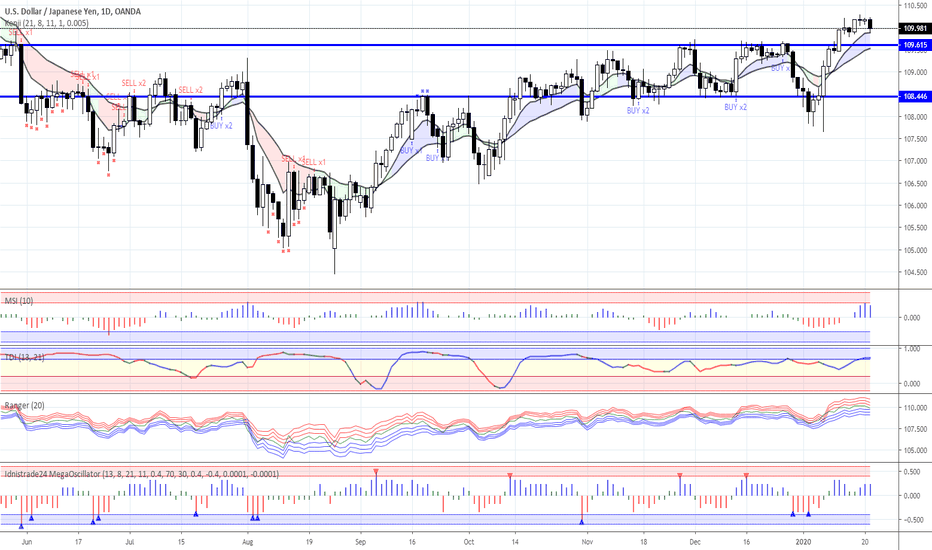932x550 pixels.
Task: Click the blue triangle marker near November in MegaOscillator
Action: point(582,520)
